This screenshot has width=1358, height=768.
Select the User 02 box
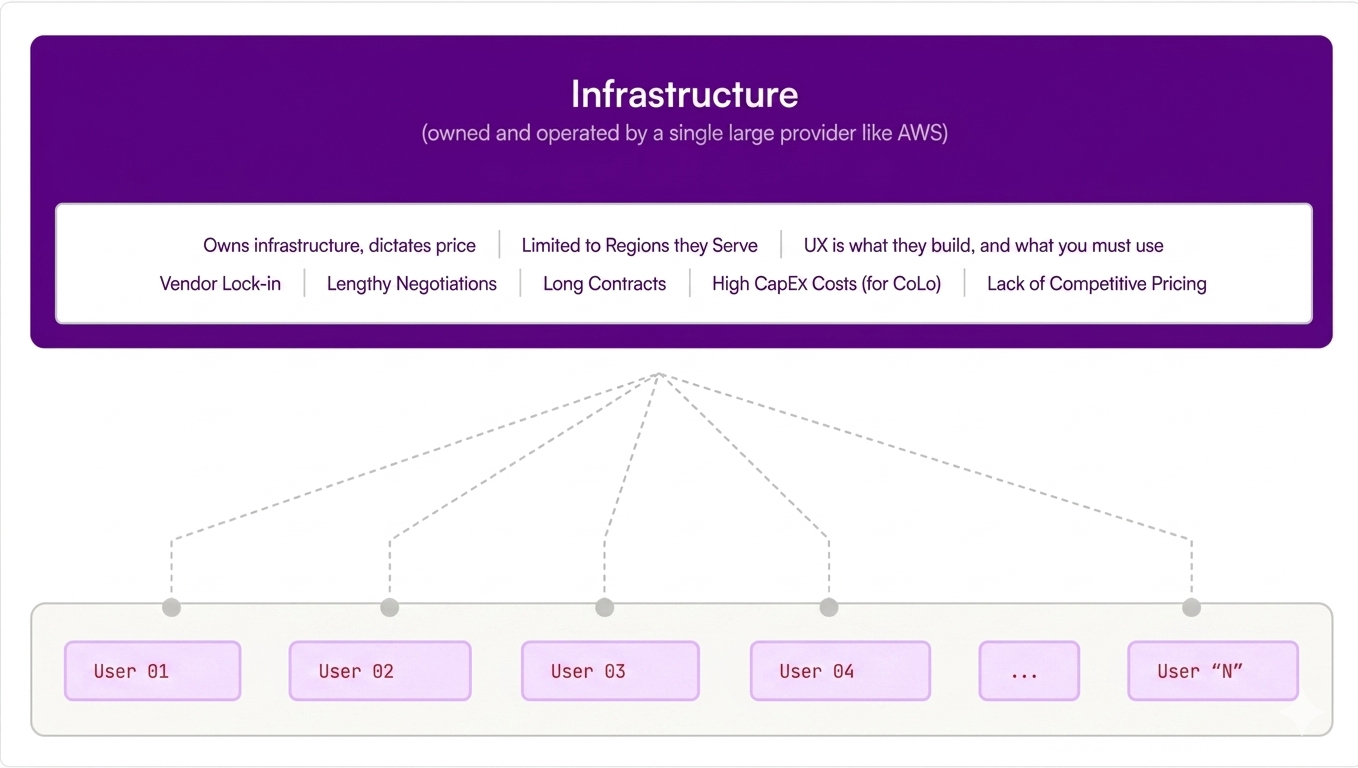pyautogui.click(x=380, y=670)
